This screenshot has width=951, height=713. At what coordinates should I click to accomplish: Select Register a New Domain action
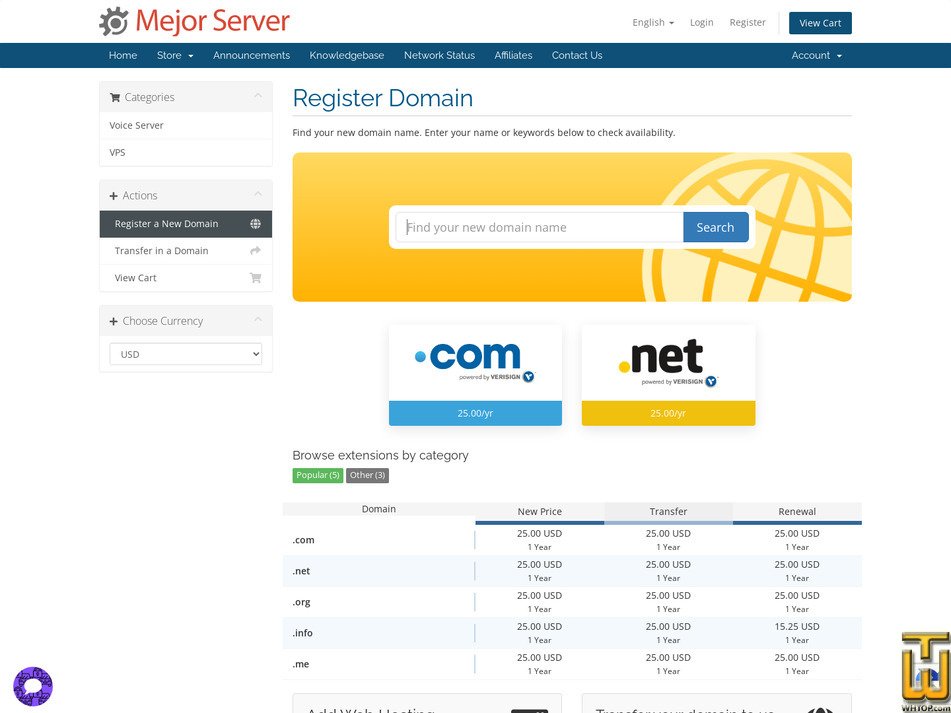(186, 224)
